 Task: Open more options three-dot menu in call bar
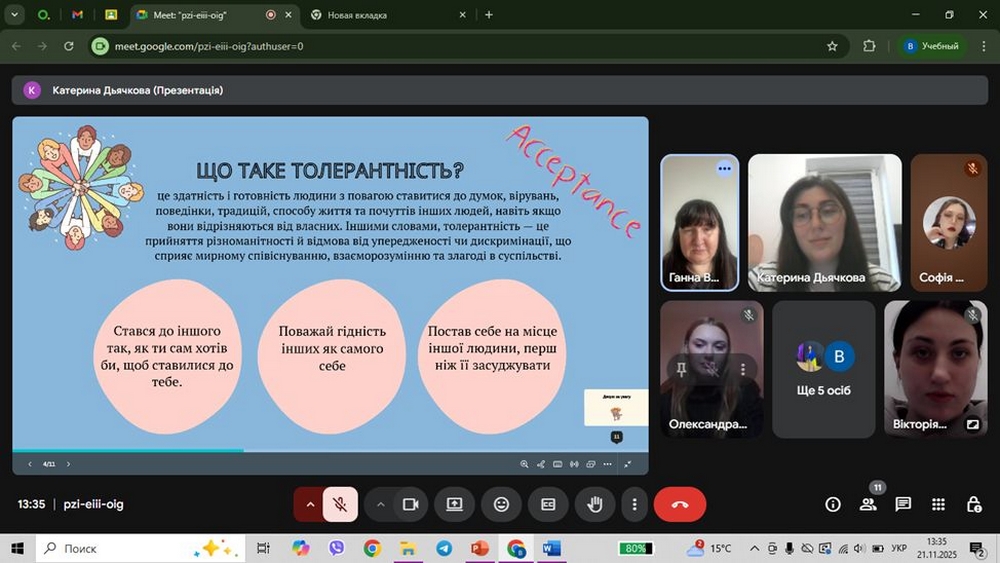point(634,505)
